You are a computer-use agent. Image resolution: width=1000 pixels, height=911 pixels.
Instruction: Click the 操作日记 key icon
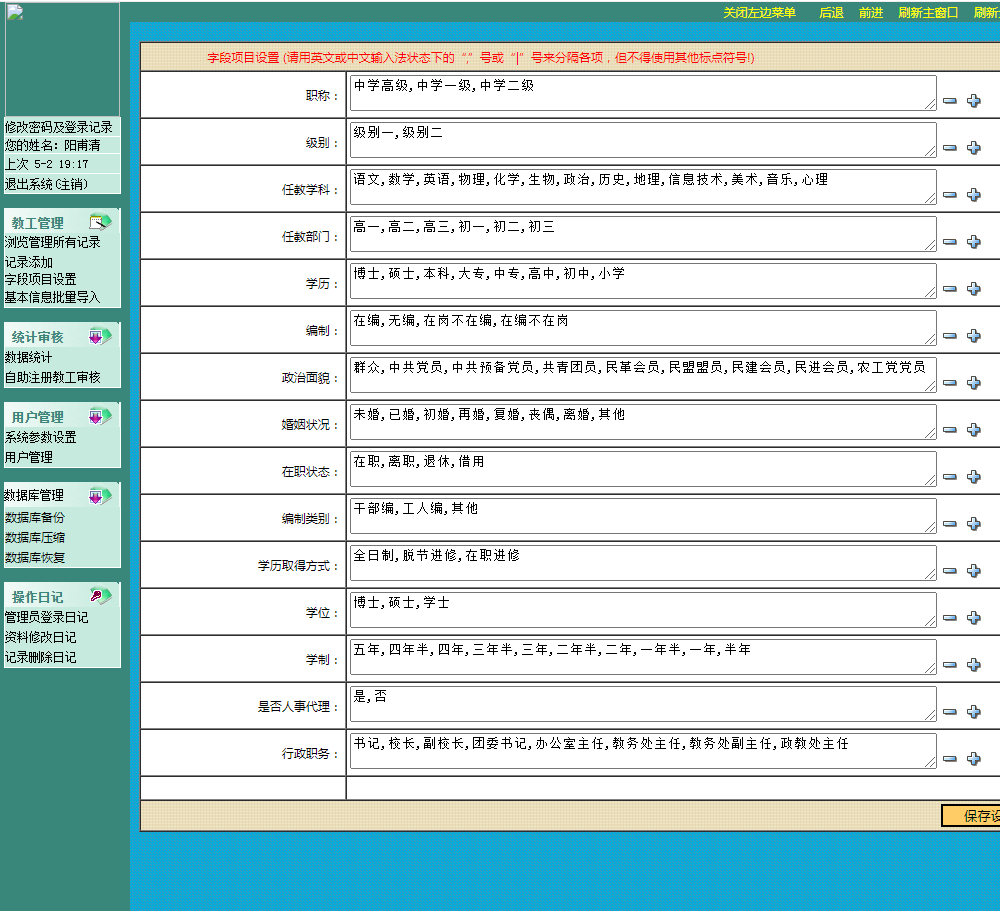click(x=100, y=595)
